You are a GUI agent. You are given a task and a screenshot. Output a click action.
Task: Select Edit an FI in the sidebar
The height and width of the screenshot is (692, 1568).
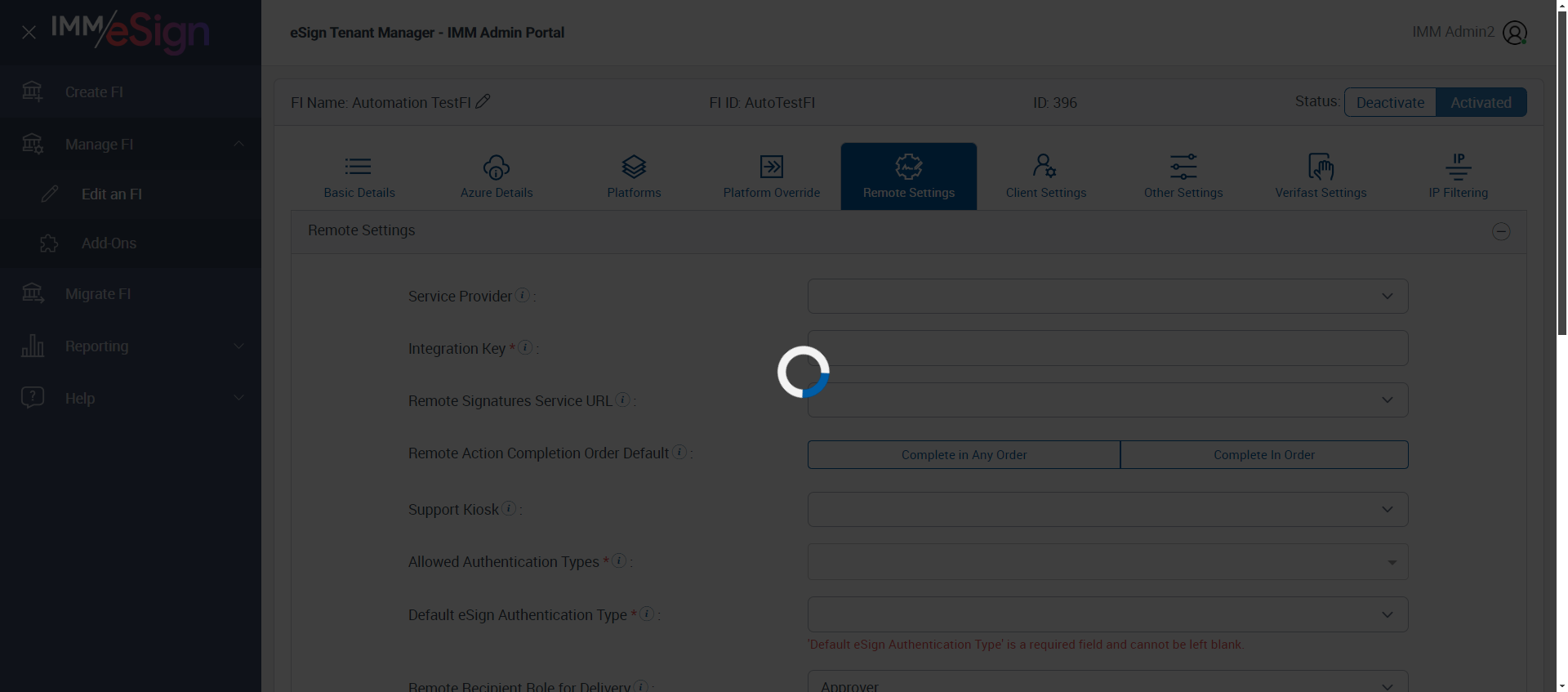pos(131,194)
